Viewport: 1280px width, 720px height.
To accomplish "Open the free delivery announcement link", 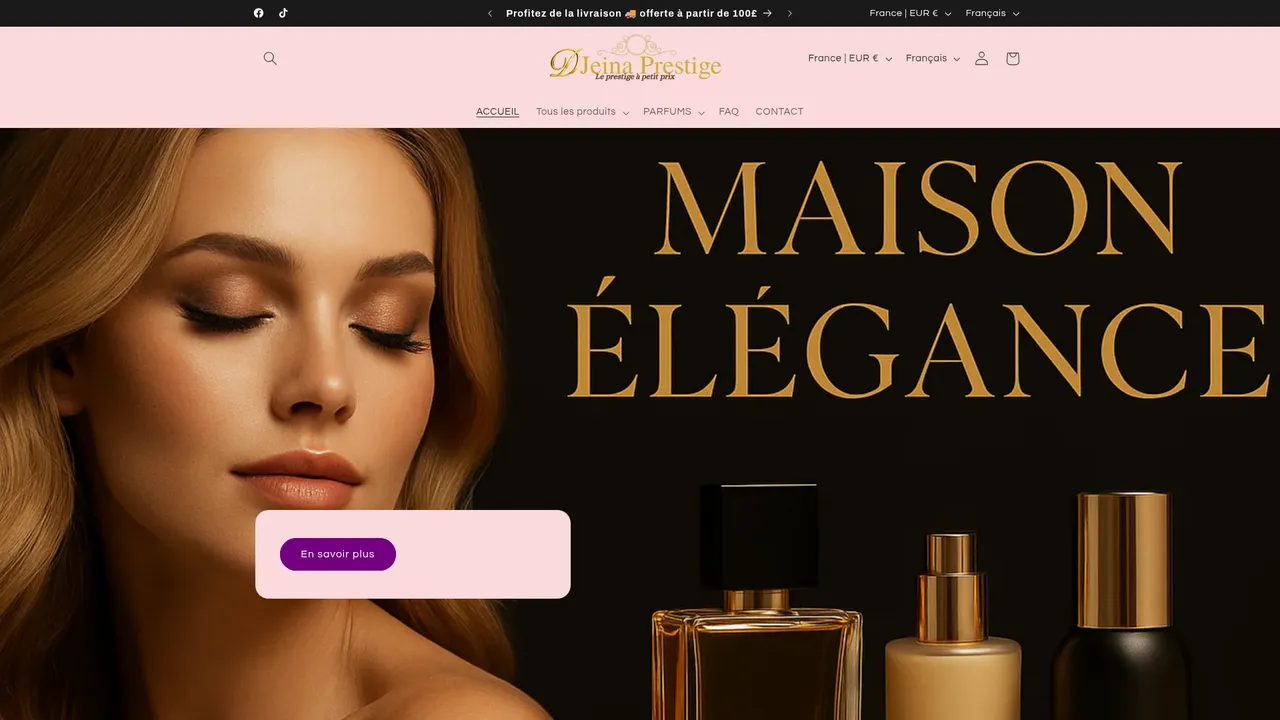I will coord(639,13).
